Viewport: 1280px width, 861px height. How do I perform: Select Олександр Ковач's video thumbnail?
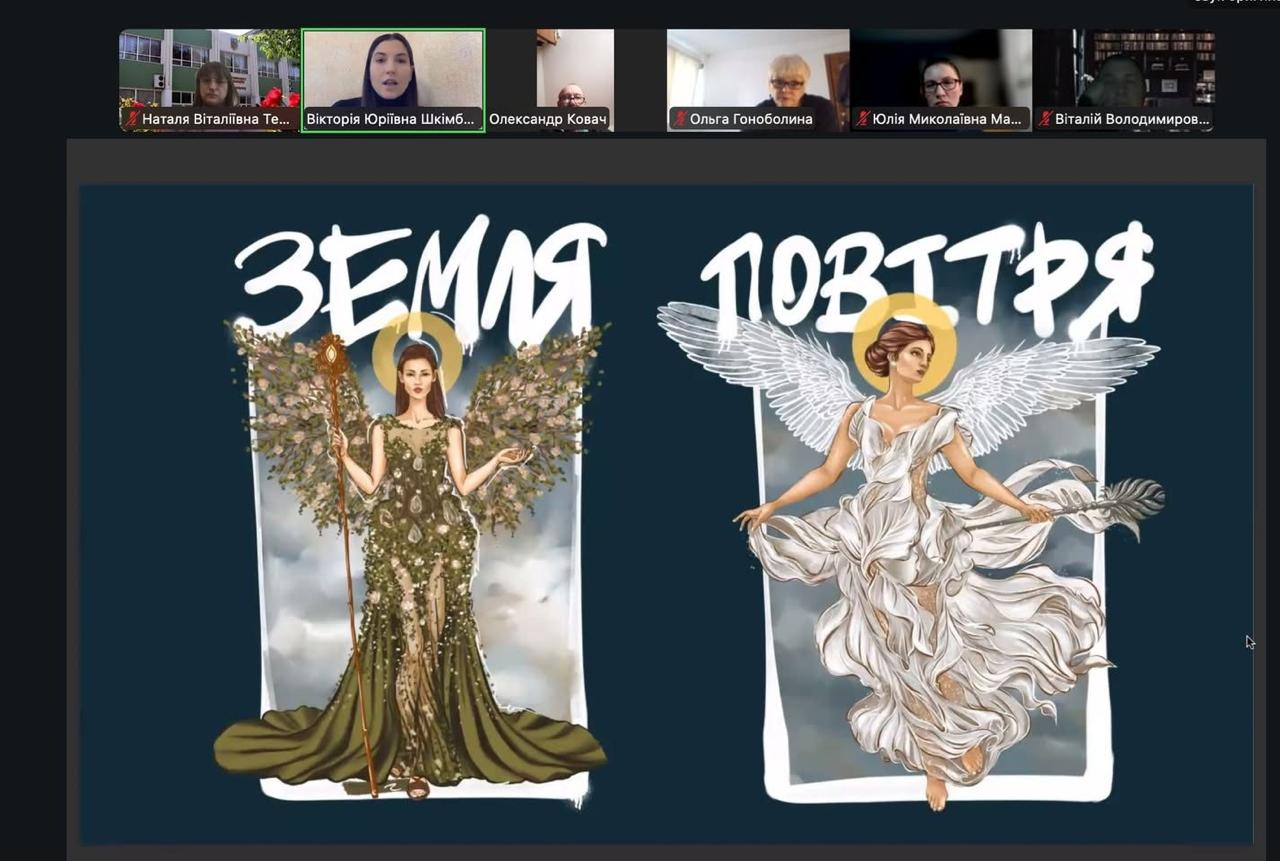[574, 70]
